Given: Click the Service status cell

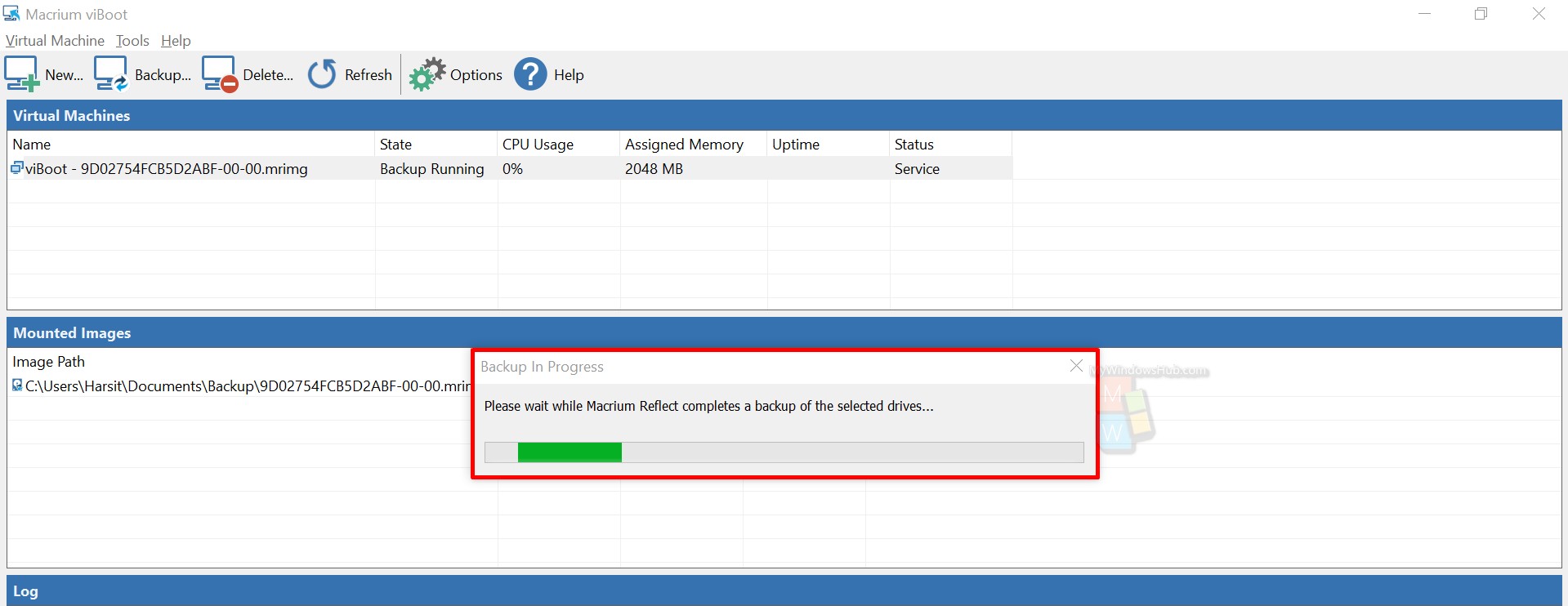Looking at the screenshot, I should [x=917, y=168].
